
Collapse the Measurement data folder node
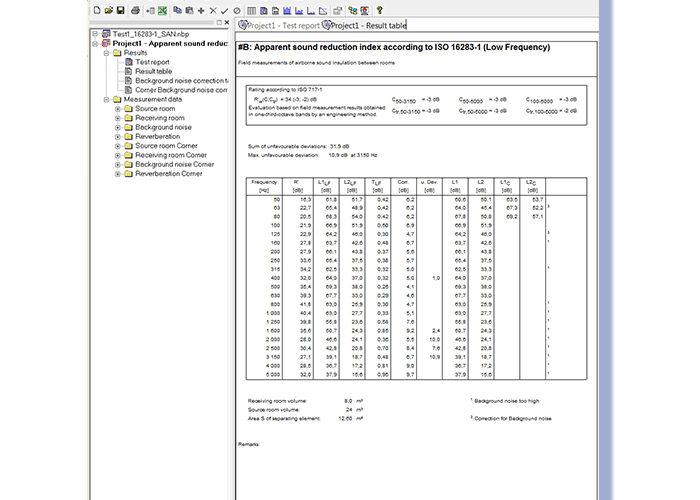[x=106, y=99]
